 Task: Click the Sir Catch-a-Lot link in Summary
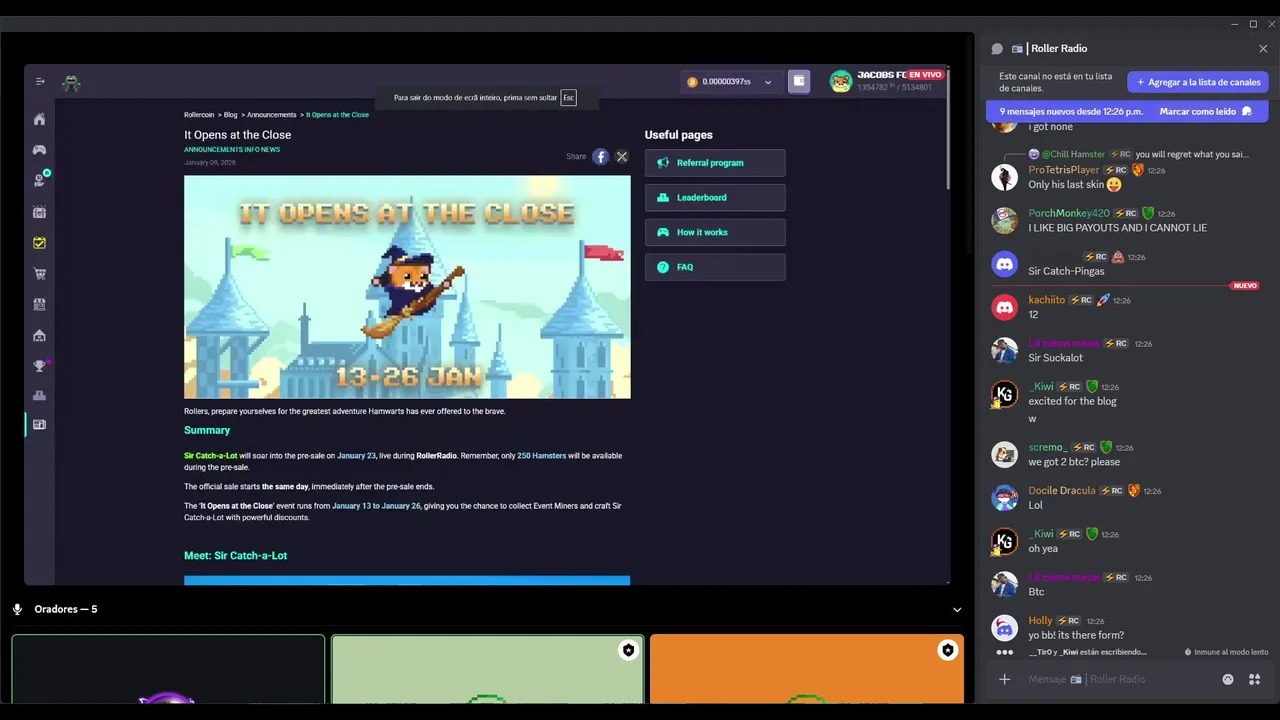pyautogui.click(x=211, y=456)
